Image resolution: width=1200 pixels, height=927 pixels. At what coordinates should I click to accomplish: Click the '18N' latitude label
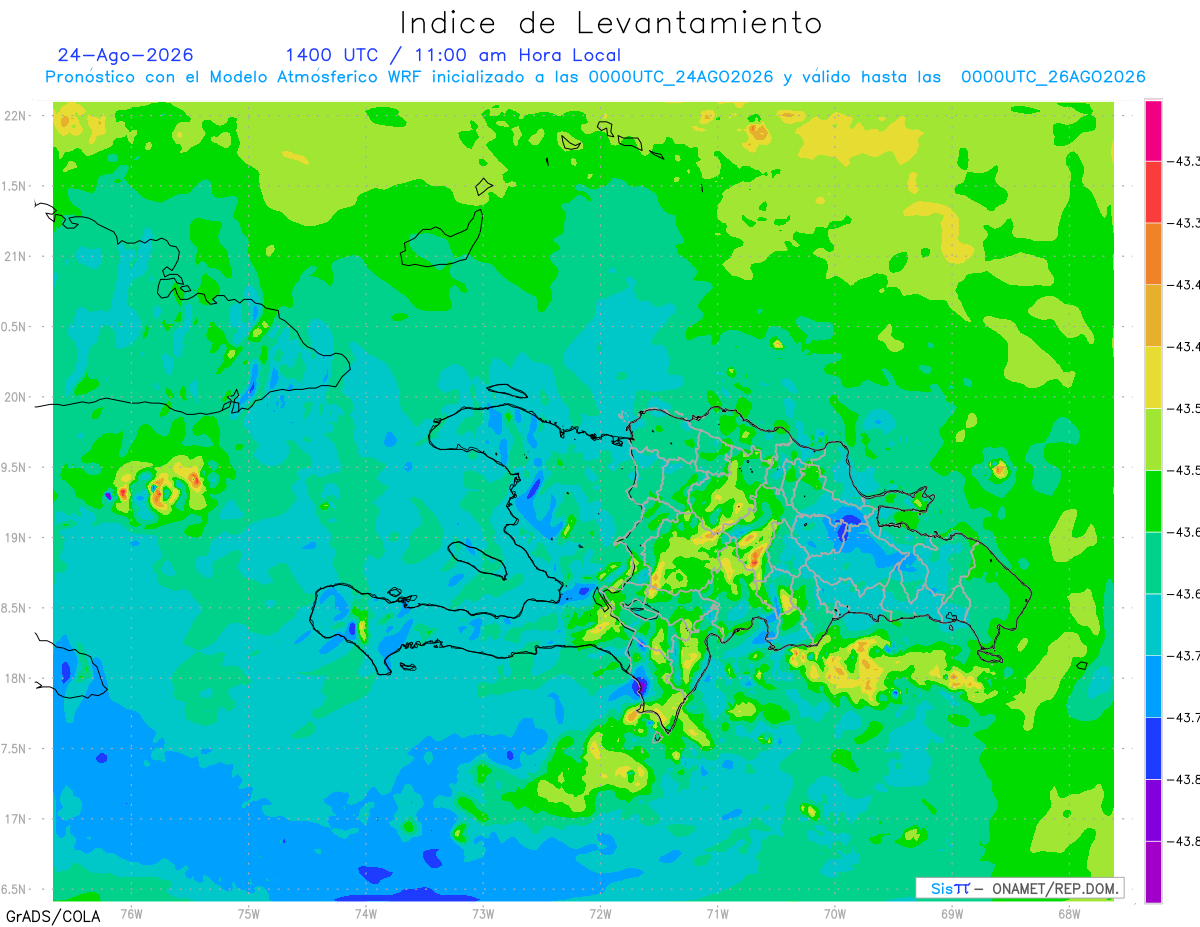pyautogui.click(x=13, y=679)
